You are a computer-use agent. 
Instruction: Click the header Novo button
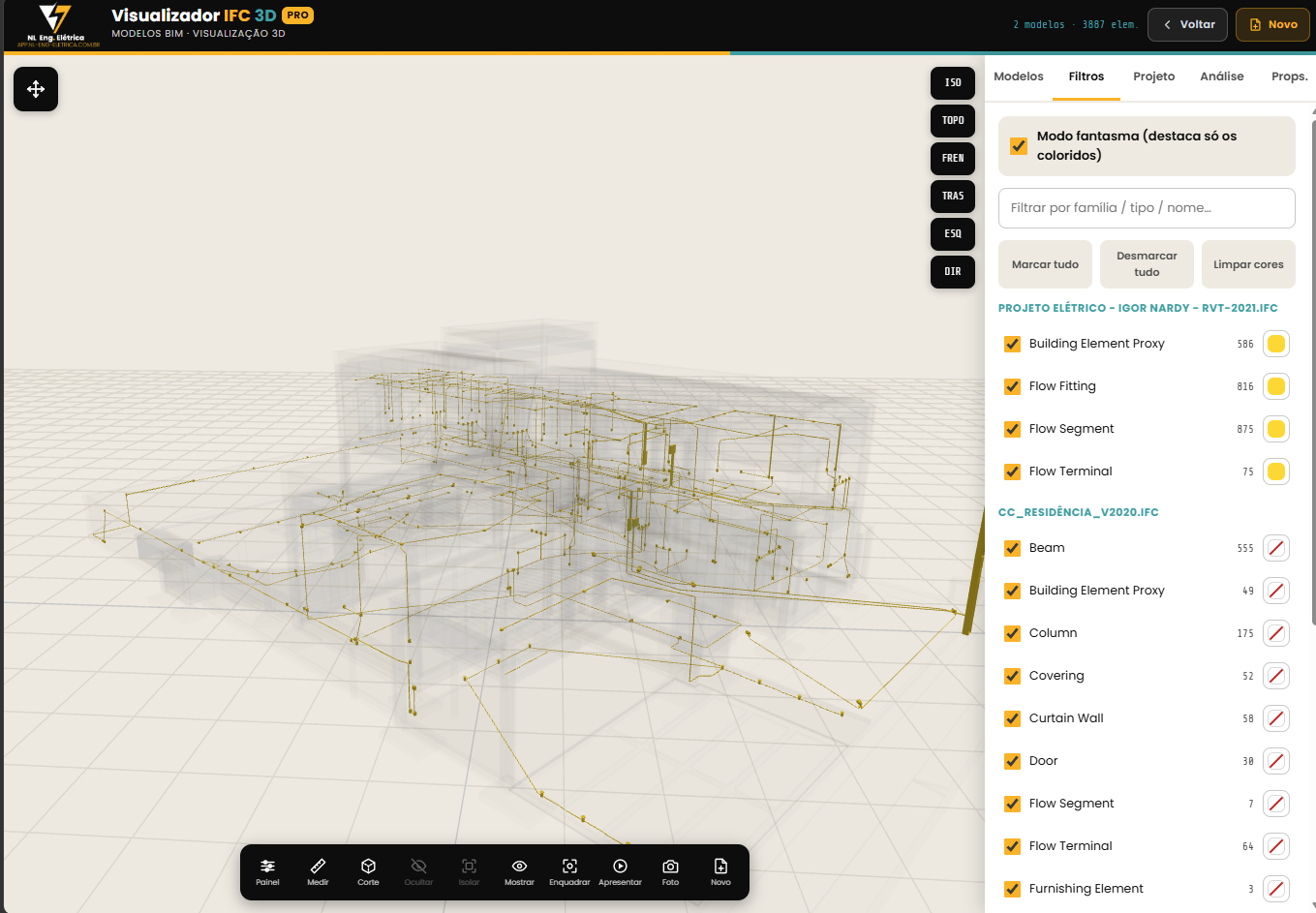point(1272,25)
